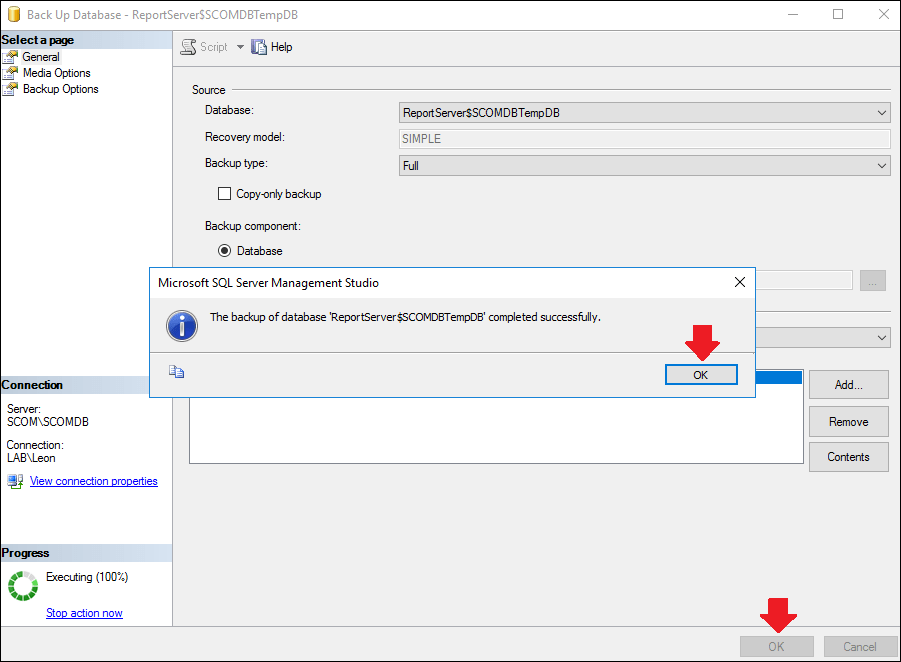
Task: Click the copy message icon in the dialog
Action: 176,372
